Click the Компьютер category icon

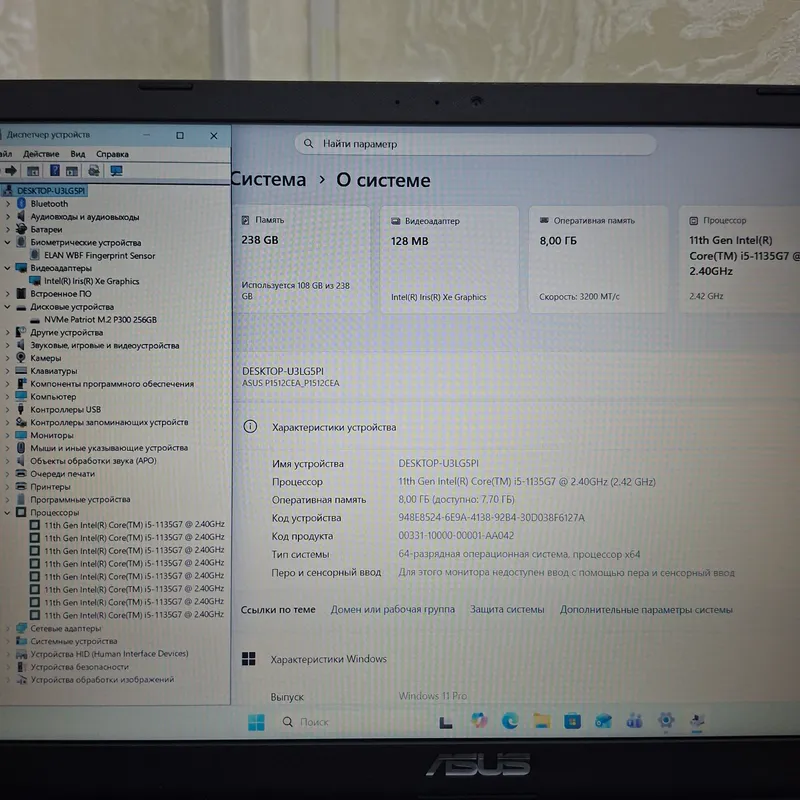[21, 396]
